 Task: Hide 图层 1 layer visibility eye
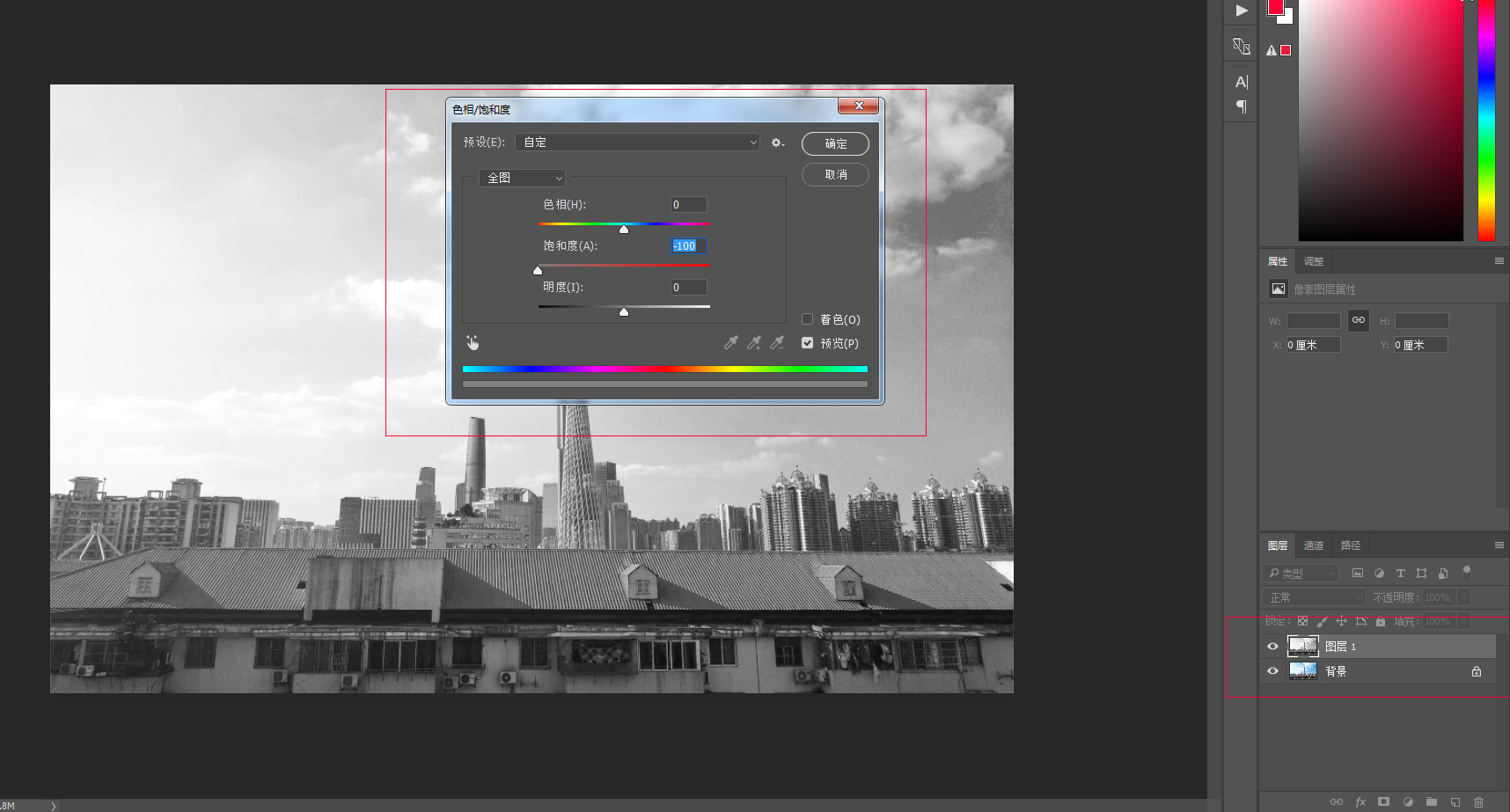tap(1272, 647)
